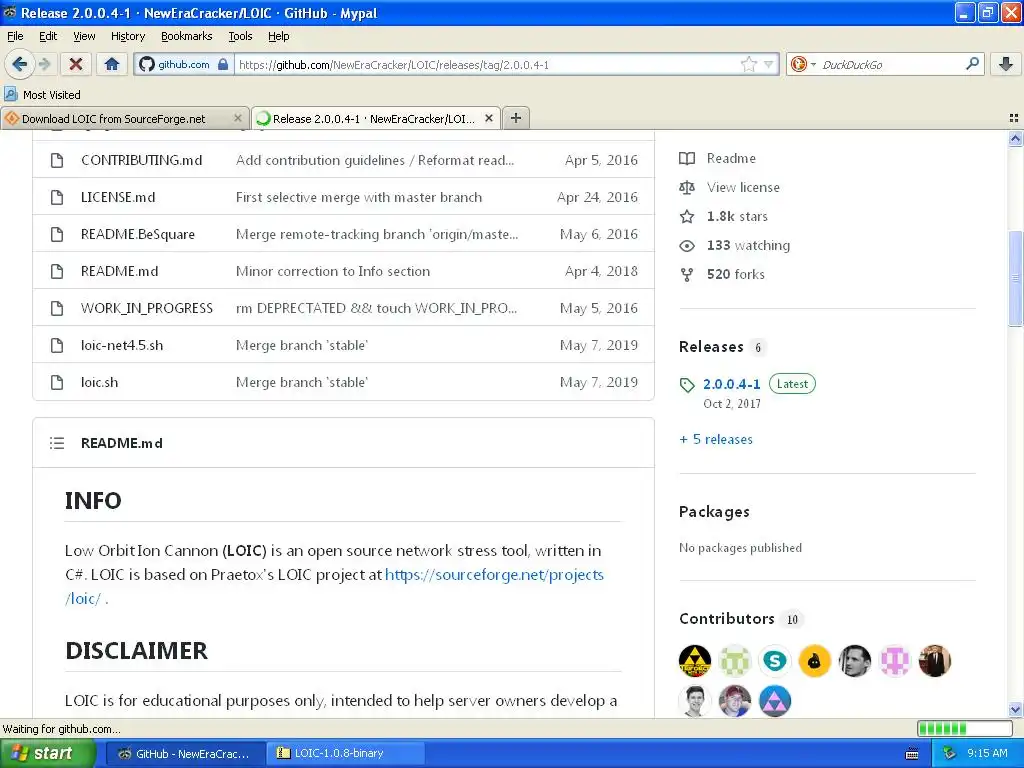Close the Download LOIC from SourceForge tab

pos(238,118)
